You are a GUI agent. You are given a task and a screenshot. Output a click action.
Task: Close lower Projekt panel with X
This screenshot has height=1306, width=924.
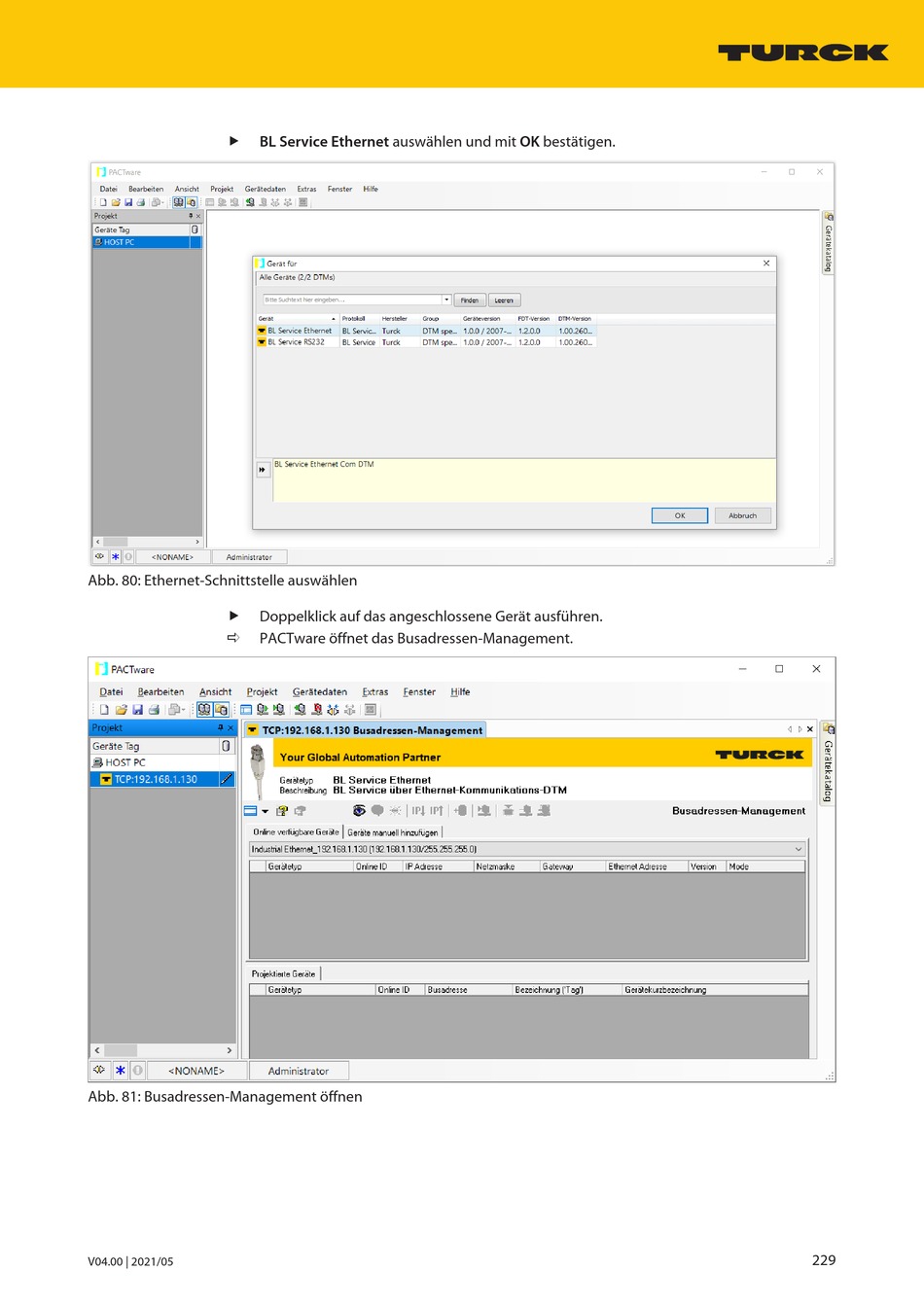coord(231,727)
